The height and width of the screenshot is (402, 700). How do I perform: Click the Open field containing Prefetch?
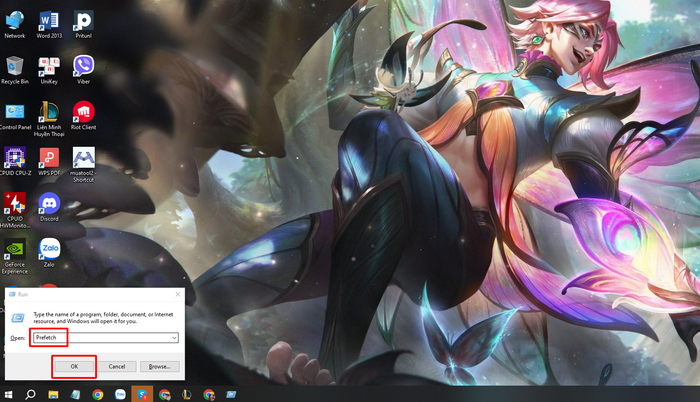coord(104,338)
